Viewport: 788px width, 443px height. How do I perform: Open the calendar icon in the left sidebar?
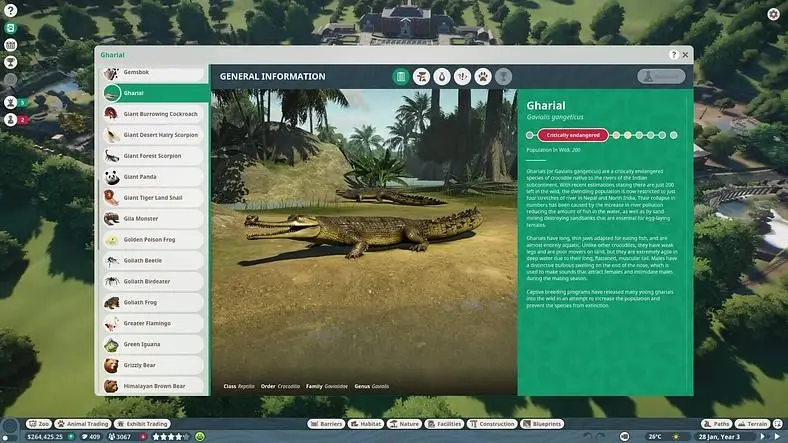10,45
